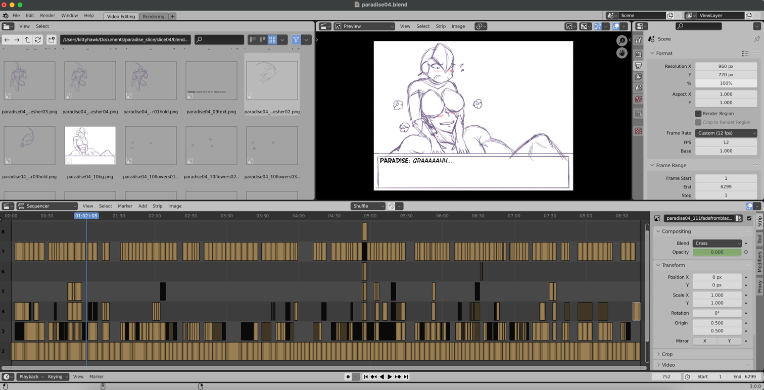Click the 01:02+08 playhead marker
764x390 pixels.
pos(86,215)
